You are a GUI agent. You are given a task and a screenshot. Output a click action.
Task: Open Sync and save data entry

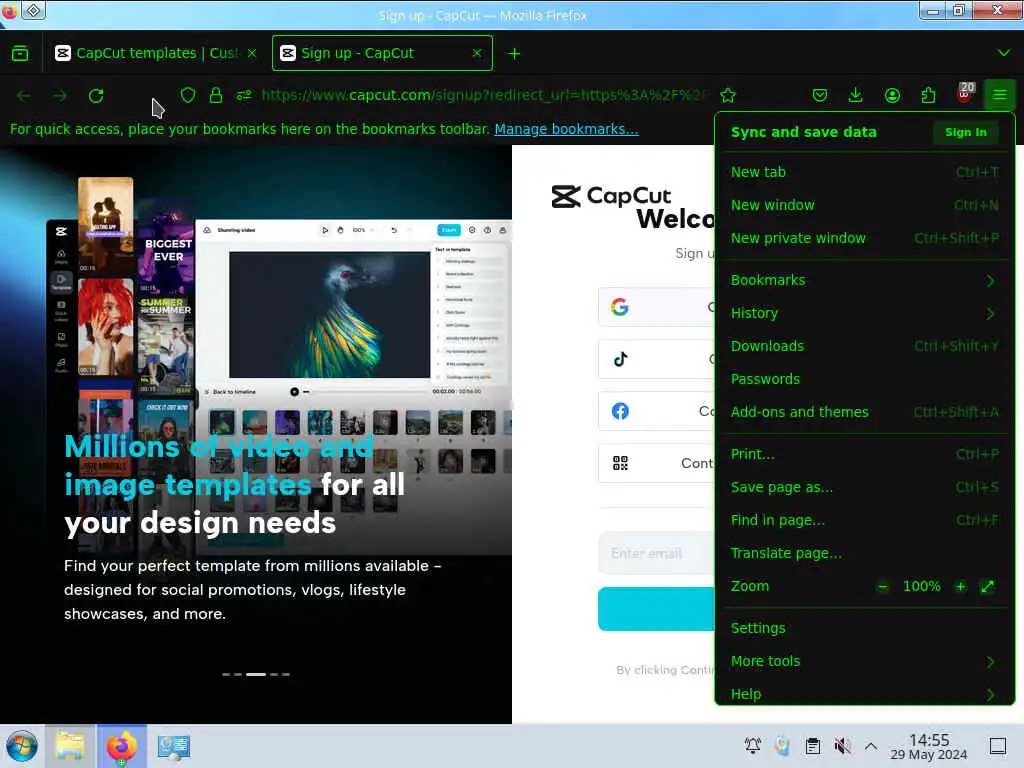803,132
